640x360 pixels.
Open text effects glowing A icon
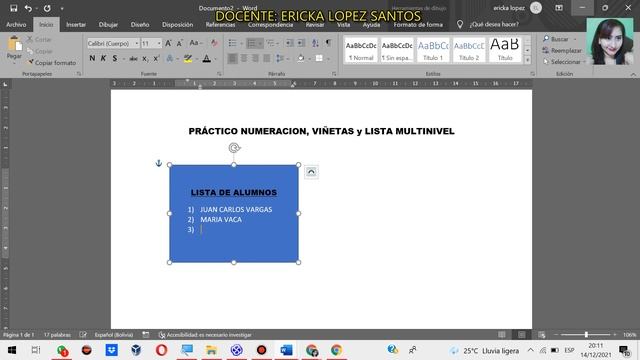tap(170, 59)
